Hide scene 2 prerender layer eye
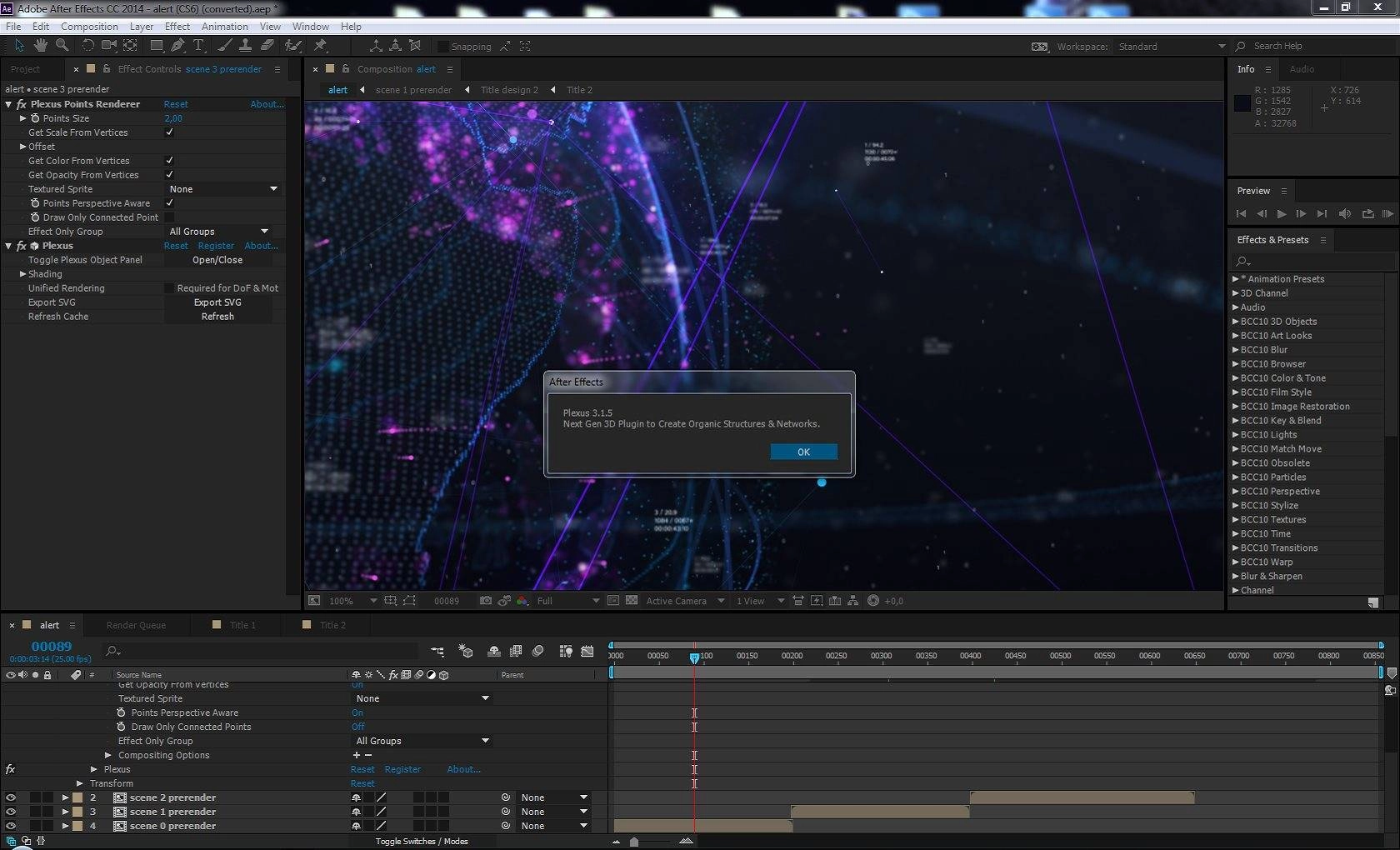Image resolution: width=1400 pixels, height=850 pixels. coord(11,797)
